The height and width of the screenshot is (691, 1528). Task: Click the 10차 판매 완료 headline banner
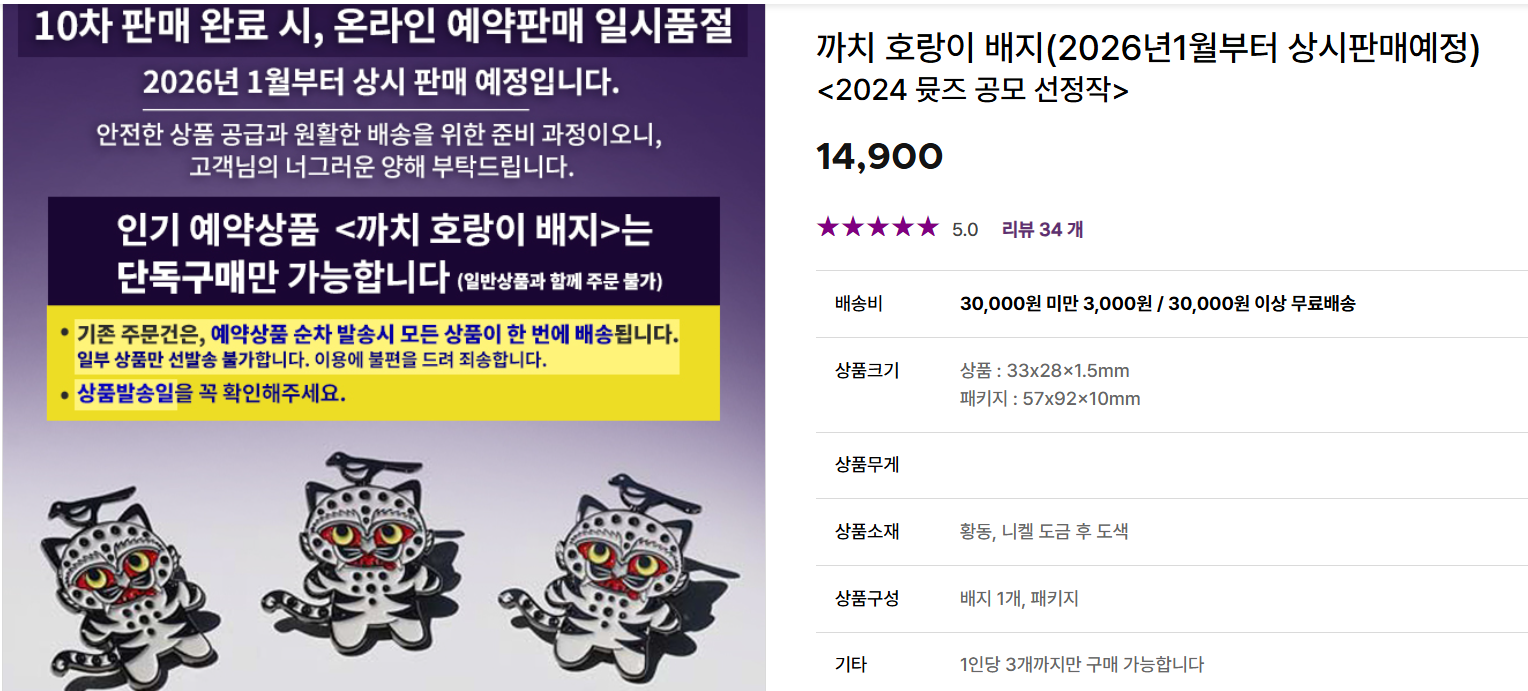pyautogui.click(x=384, y=28)
